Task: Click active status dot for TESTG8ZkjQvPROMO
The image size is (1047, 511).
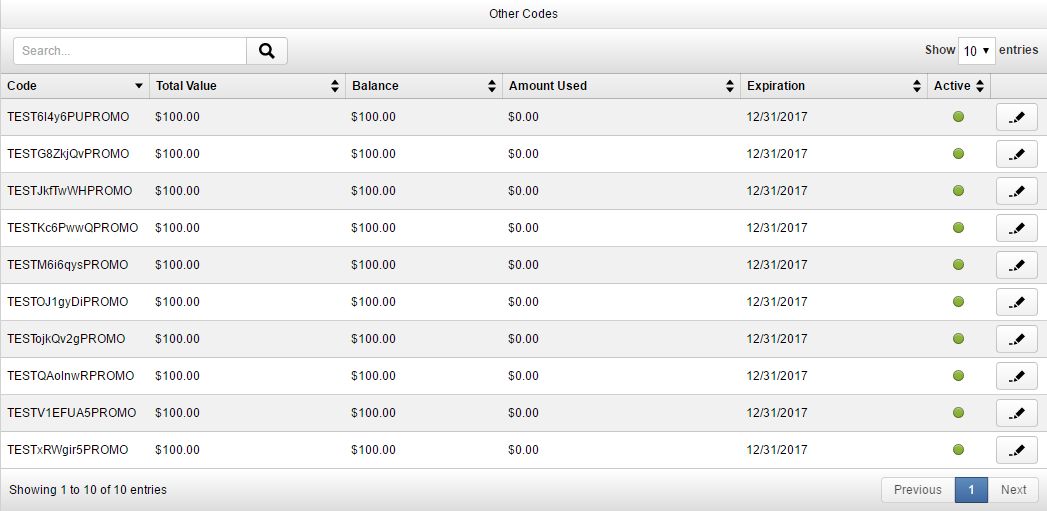Action: pos(958,154)
